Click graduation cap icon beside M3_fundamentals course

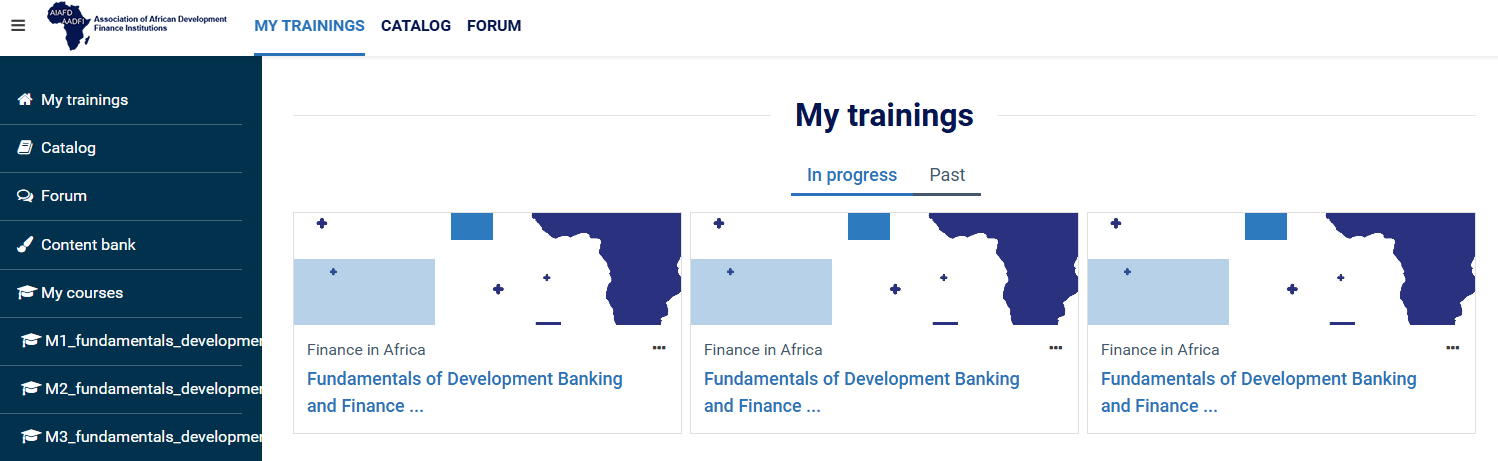pyautogui.click(x=31, y=437)
